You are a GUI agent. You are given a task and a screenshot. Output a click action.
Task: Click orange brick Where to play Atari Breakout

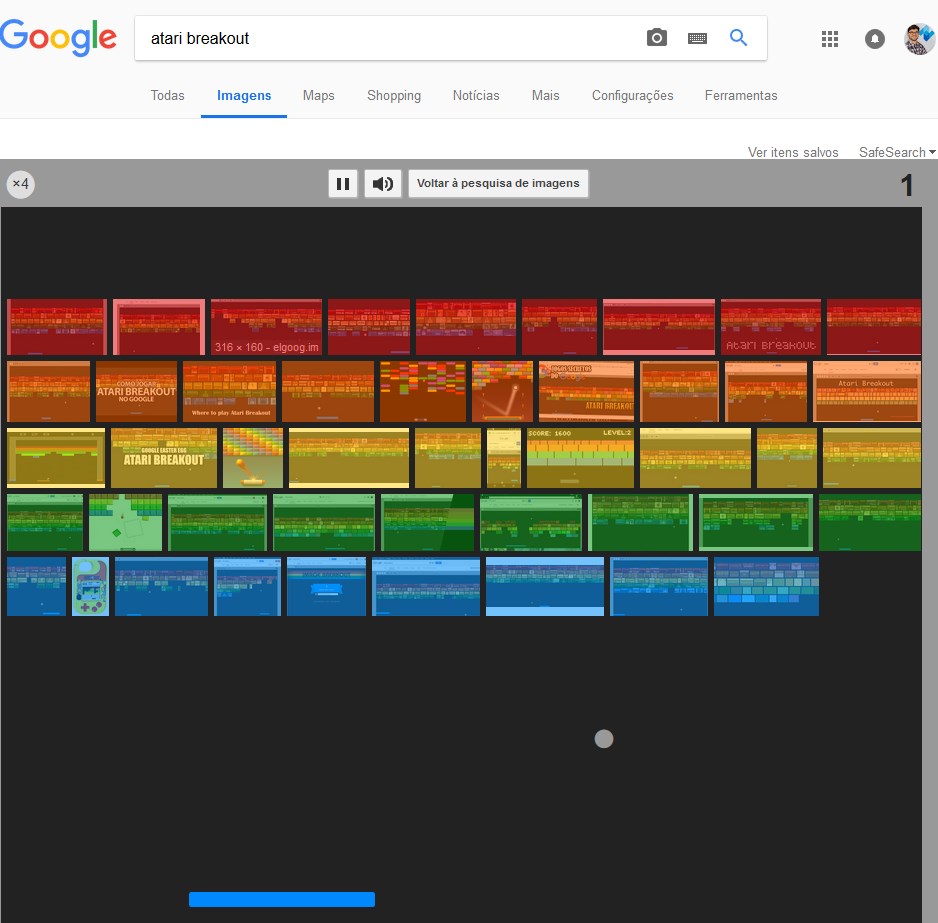230,391
